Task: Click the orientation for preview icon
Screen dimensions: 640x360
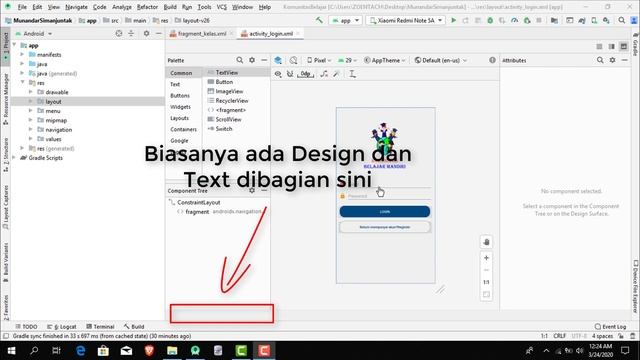Action: [293, 60]
